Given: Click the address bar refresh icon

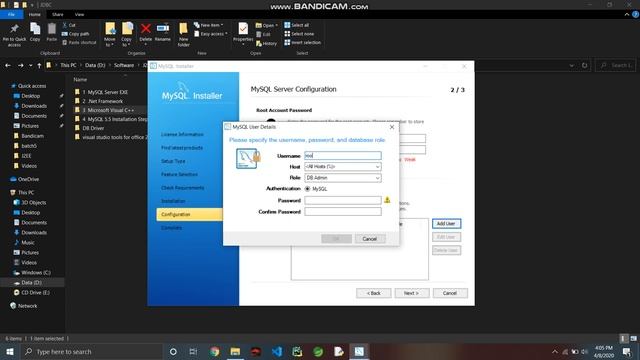Looking at the screenshot, I should 584,65.
